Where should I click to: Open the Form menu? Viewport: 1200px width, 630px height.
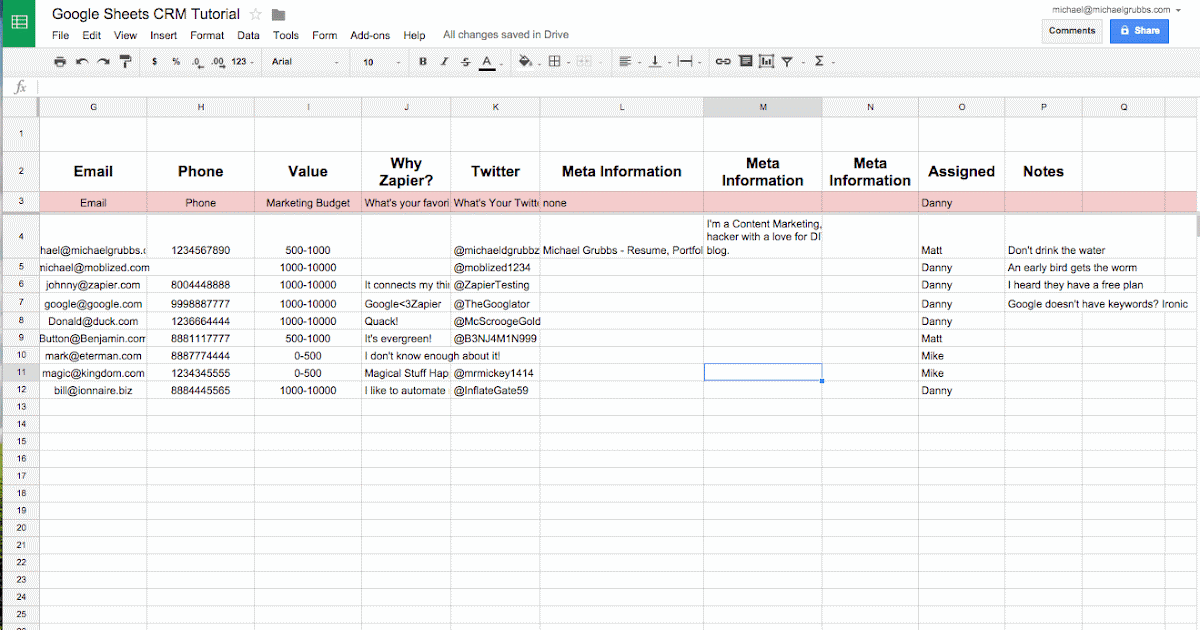click(325, 35)
